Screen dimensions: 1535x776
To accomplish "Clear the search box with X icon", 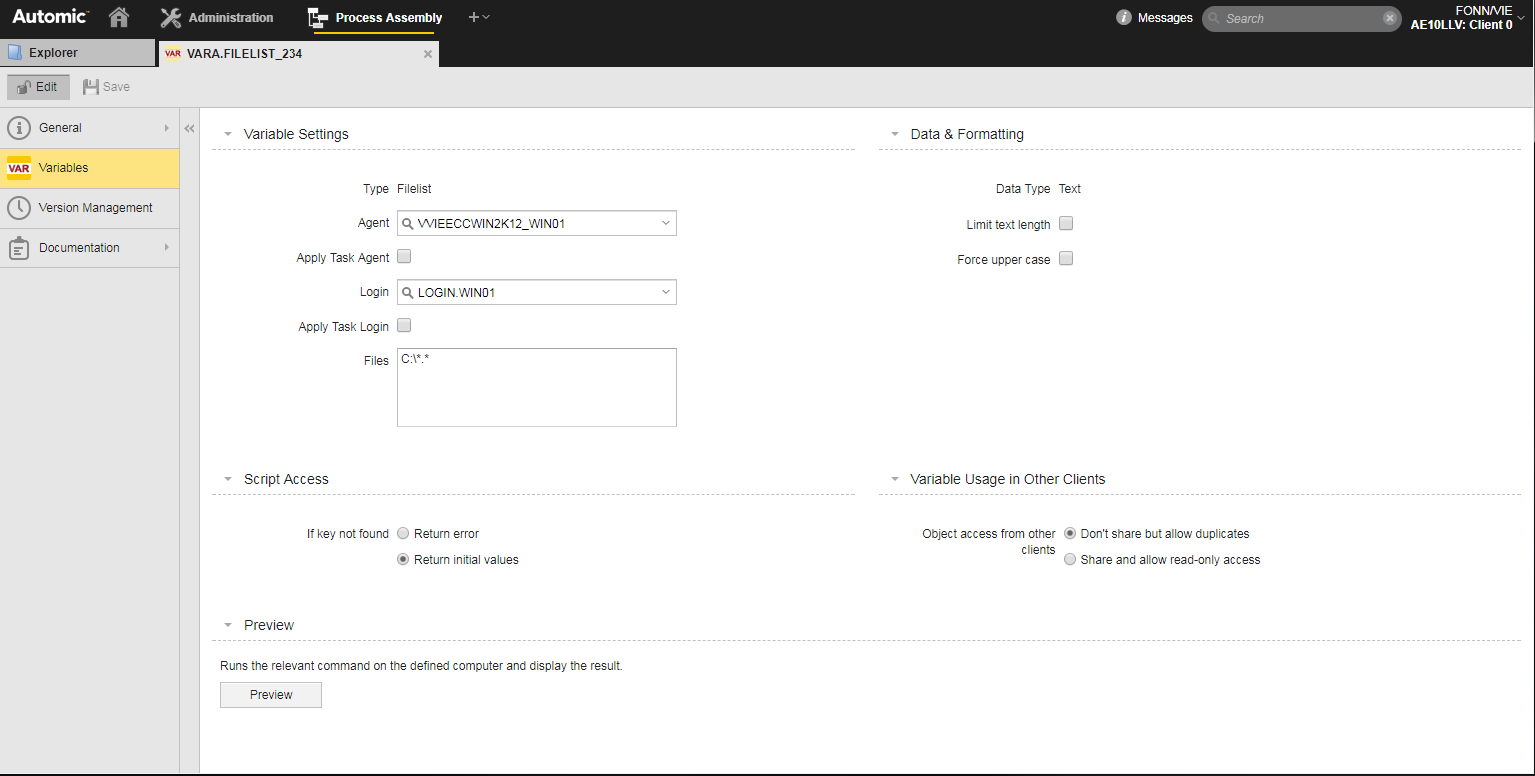I will point(1390,18).
